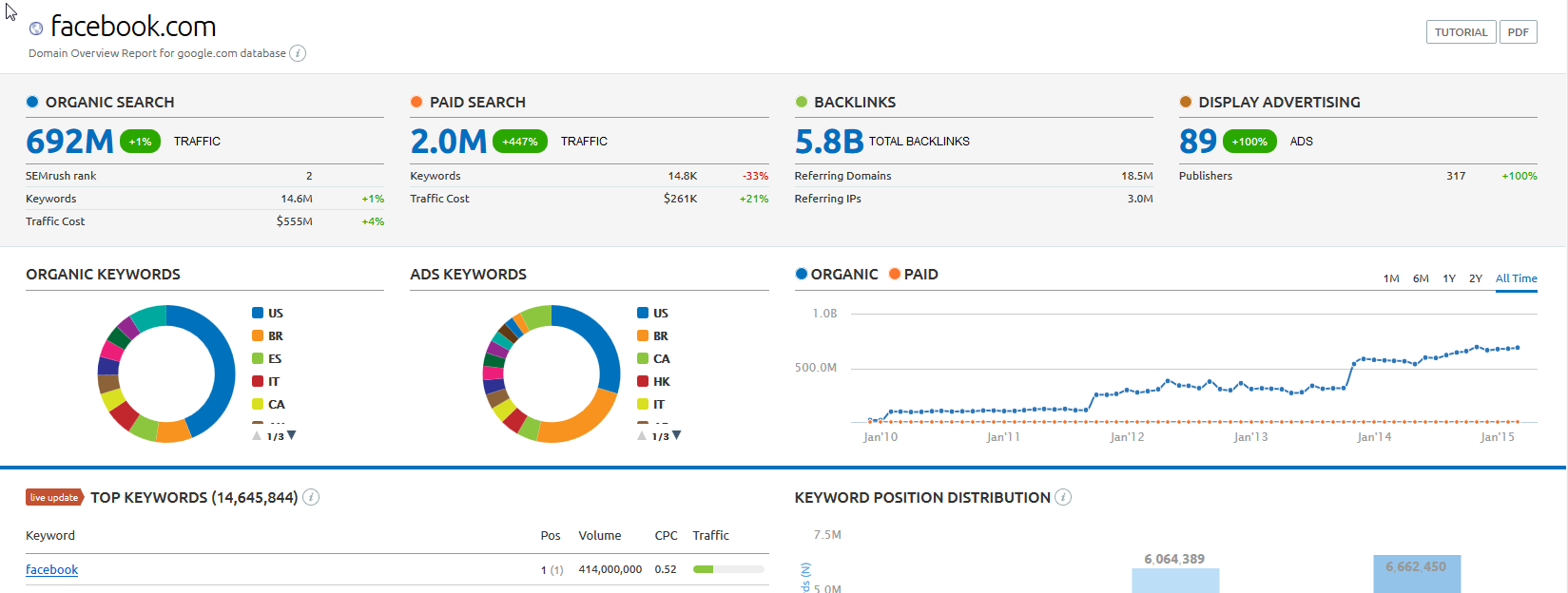
Task: Click info icon beside Keyword Position Distribution
Action: pyautogui.click(x=1063, y=497)
